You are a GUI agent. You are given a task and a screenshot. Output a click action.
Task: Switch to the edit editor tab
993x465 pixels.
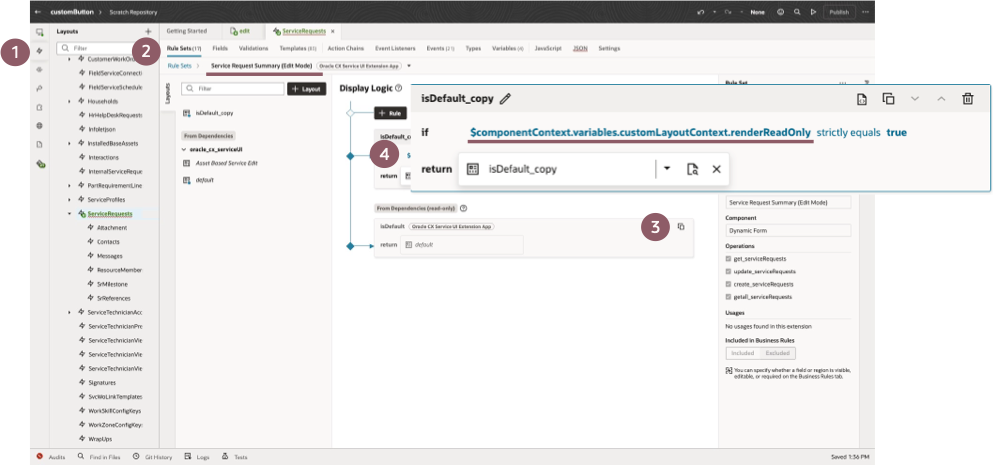[240, 31]
